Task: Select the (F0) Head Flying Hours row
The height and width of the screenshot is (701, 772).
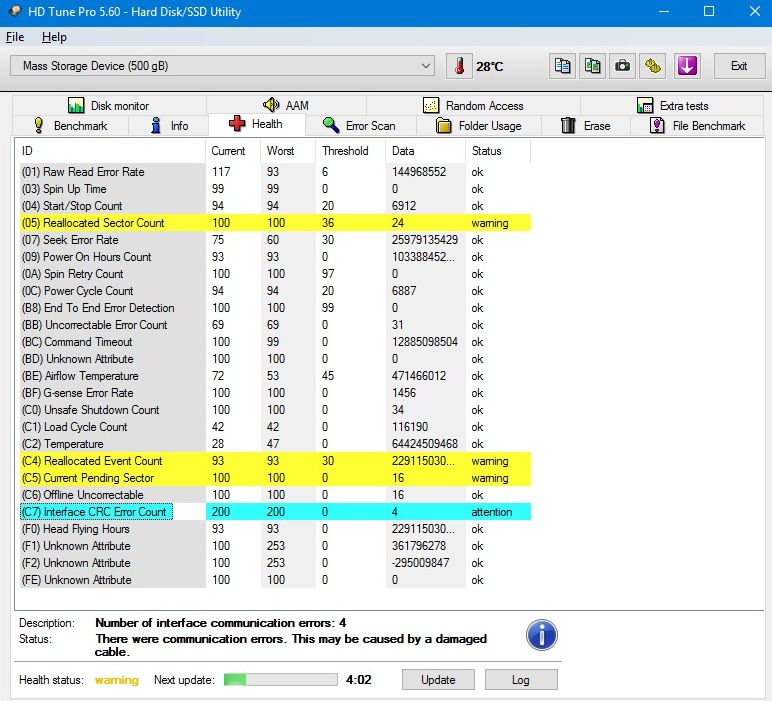Action: tap(275, 529)
